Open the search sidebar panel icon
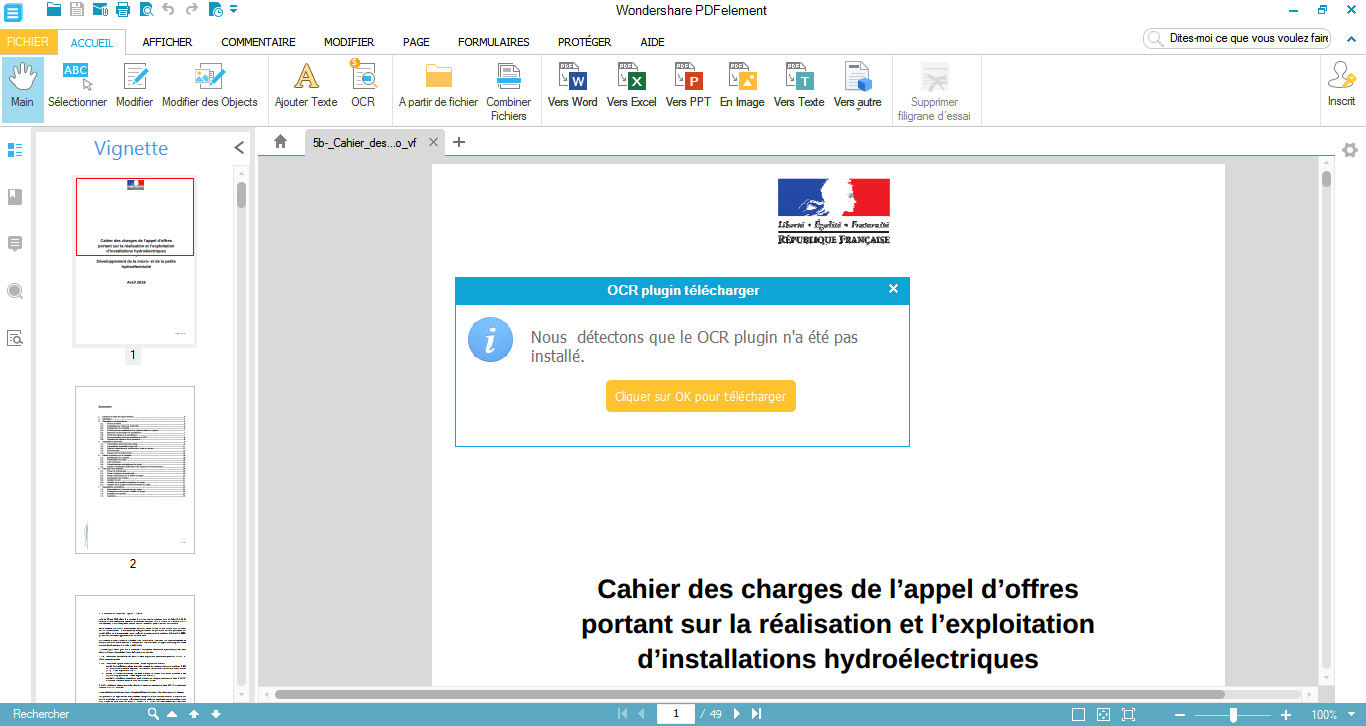 [x=15, y=291]
